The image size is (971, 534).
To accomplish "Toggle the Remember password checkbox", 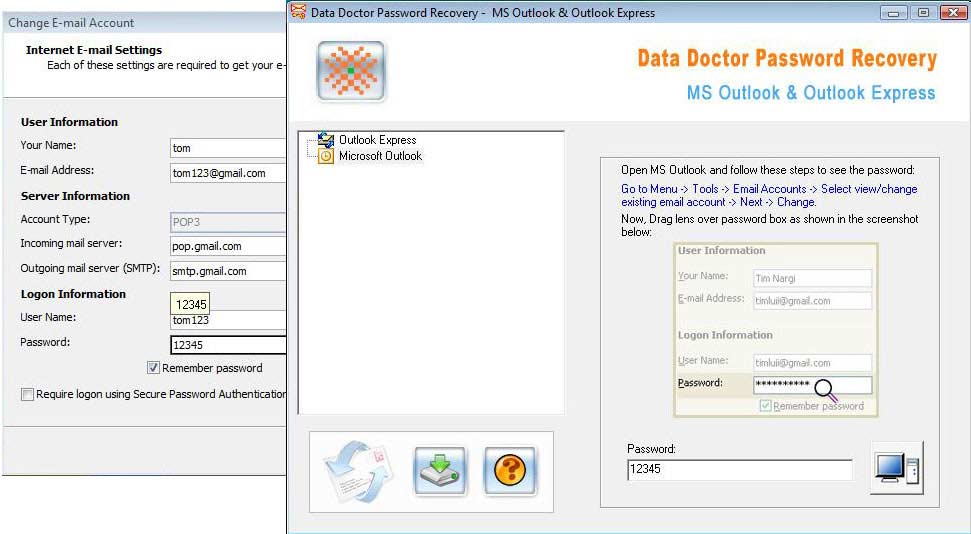I will click(154, 368).
